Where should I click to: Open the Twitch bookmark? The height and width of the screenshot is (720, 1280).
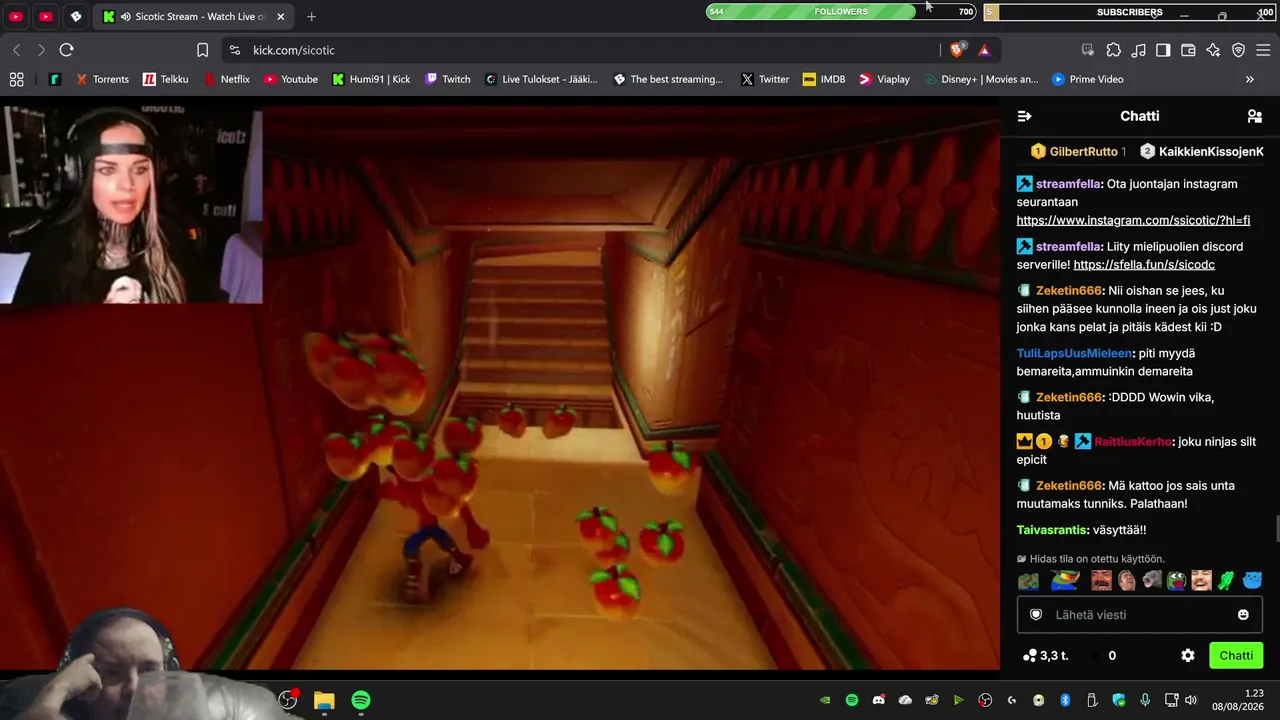coord(447,79)
